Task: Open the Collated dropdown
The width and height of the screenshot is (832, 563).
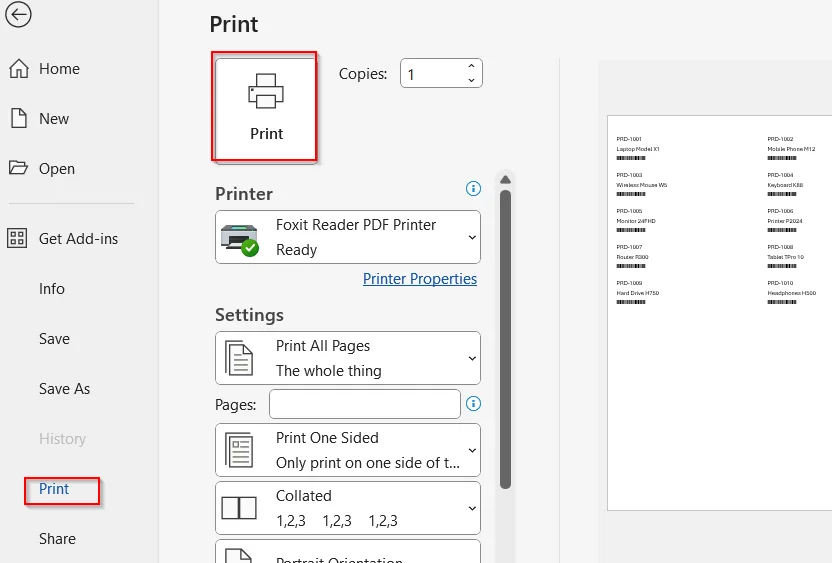Action: coord(348,508)
